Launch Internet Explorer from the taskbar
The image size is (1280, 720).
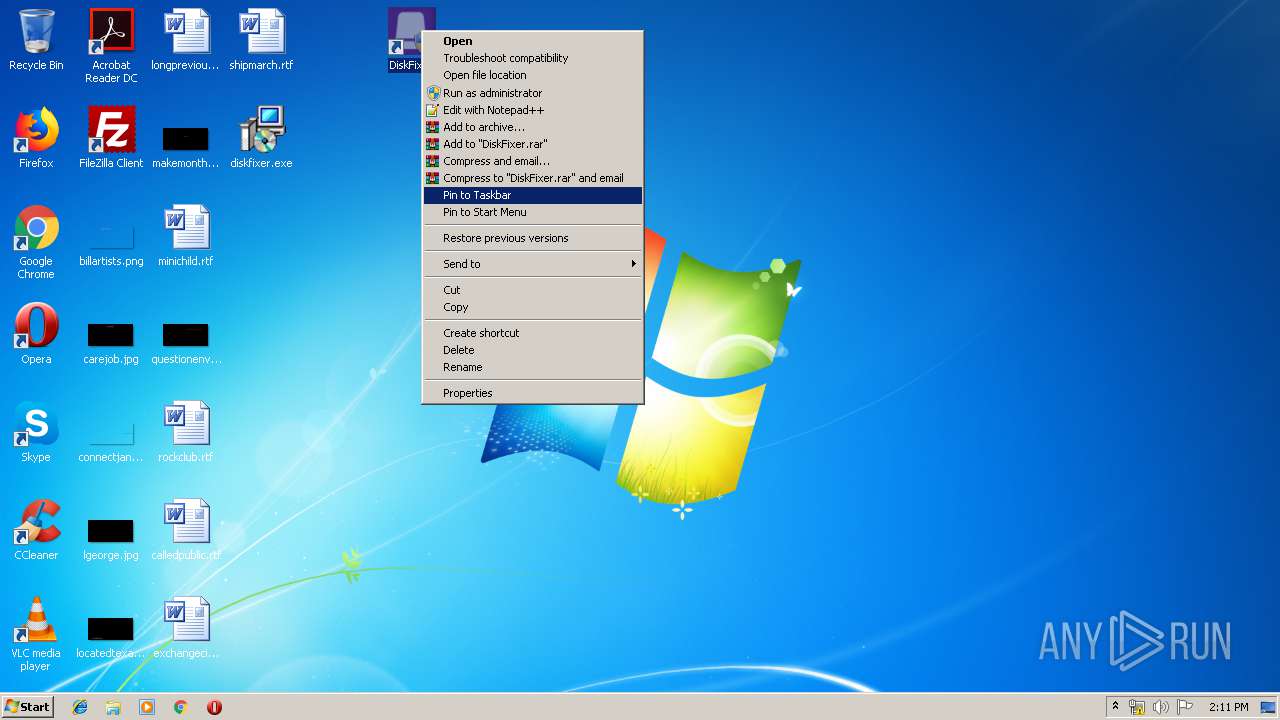pos(80,707)
